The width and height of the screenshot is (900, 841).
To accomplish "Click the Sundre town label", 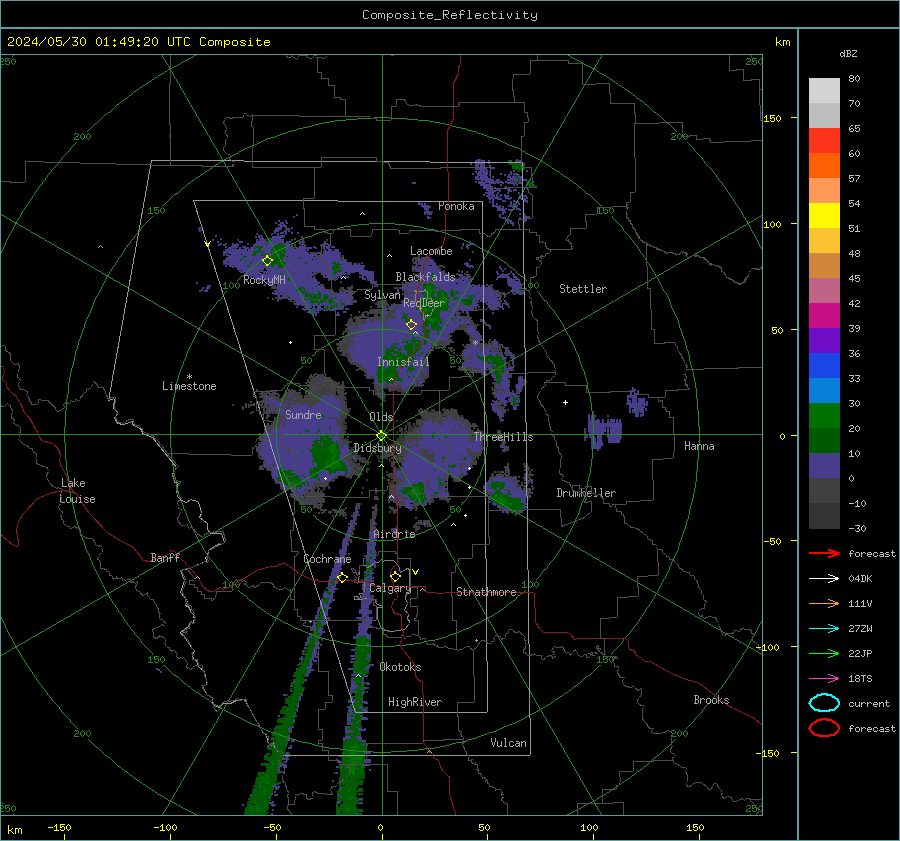I will [x=303, y=414].
